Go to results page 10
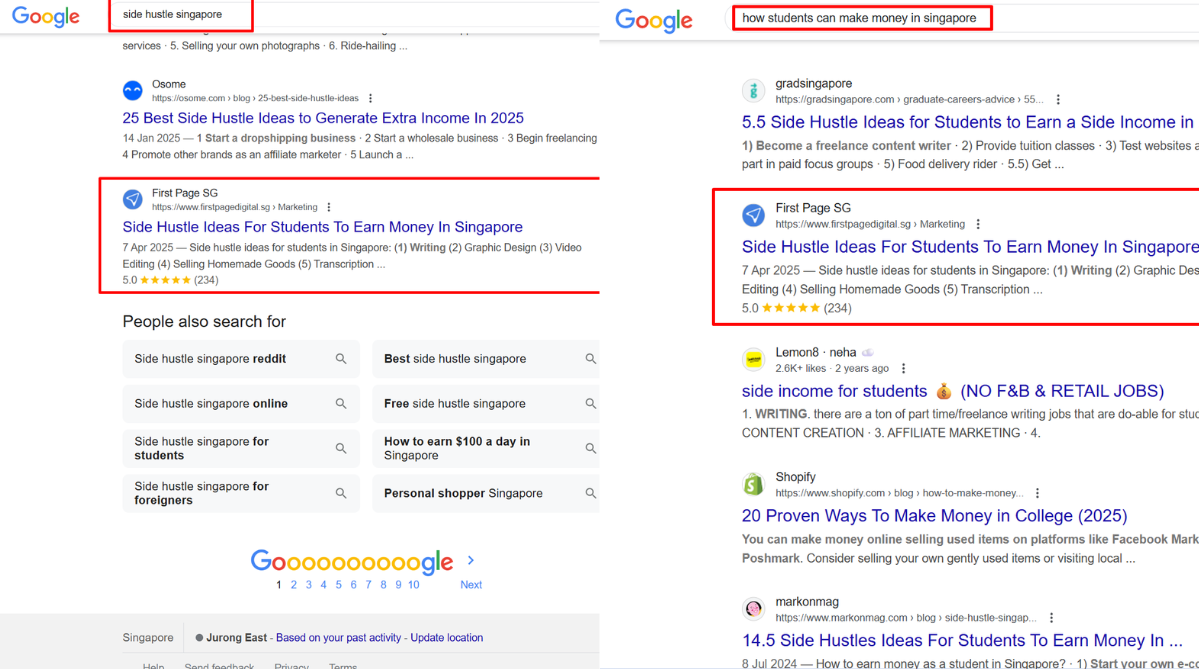 [414, 585]
